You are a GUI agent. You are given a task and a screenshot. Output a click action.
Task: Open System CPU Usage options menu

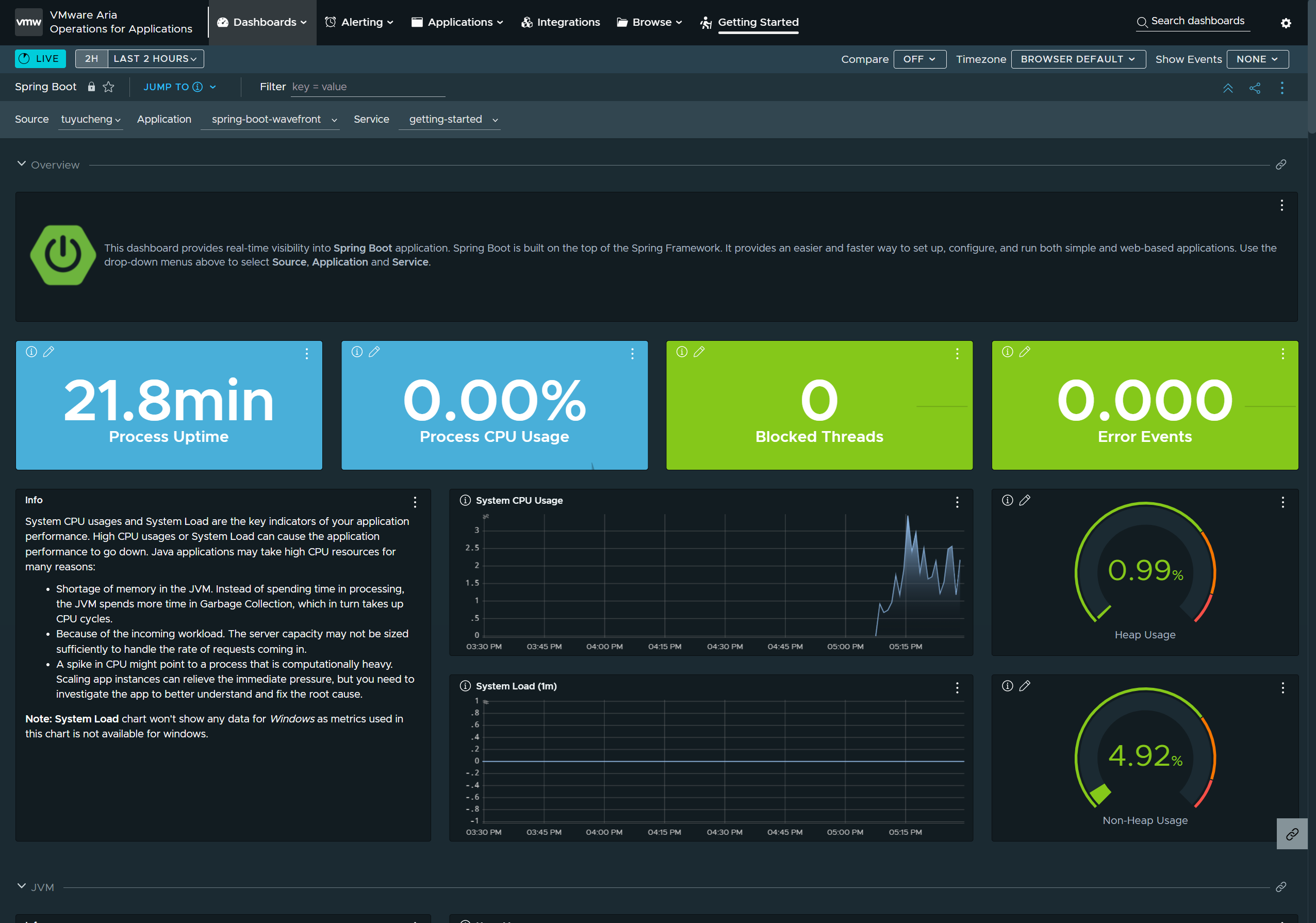click(x=957, y=502)
